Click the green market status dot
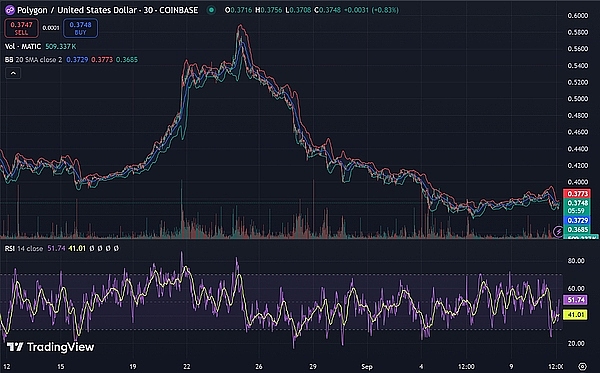This screenshot has width=600, height=373. pyautogui.click(x=211, y=10)
